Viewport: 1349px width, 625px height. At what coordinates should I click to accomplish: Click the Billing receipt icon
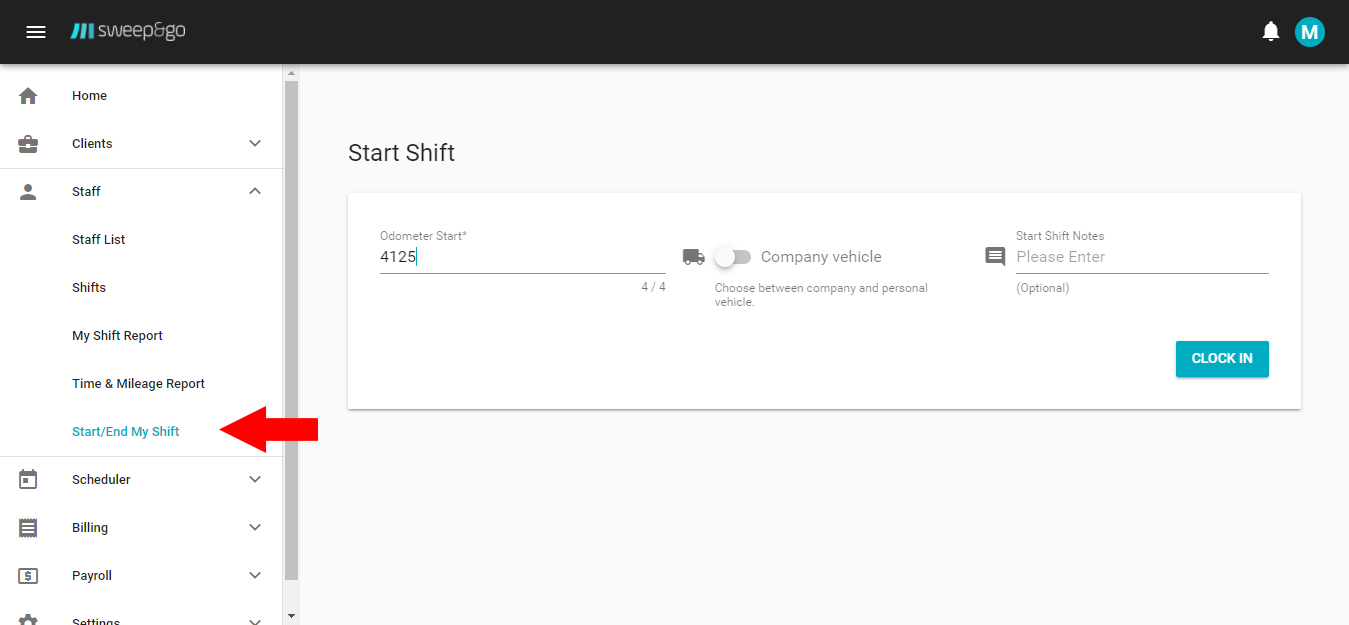(28, 528)
